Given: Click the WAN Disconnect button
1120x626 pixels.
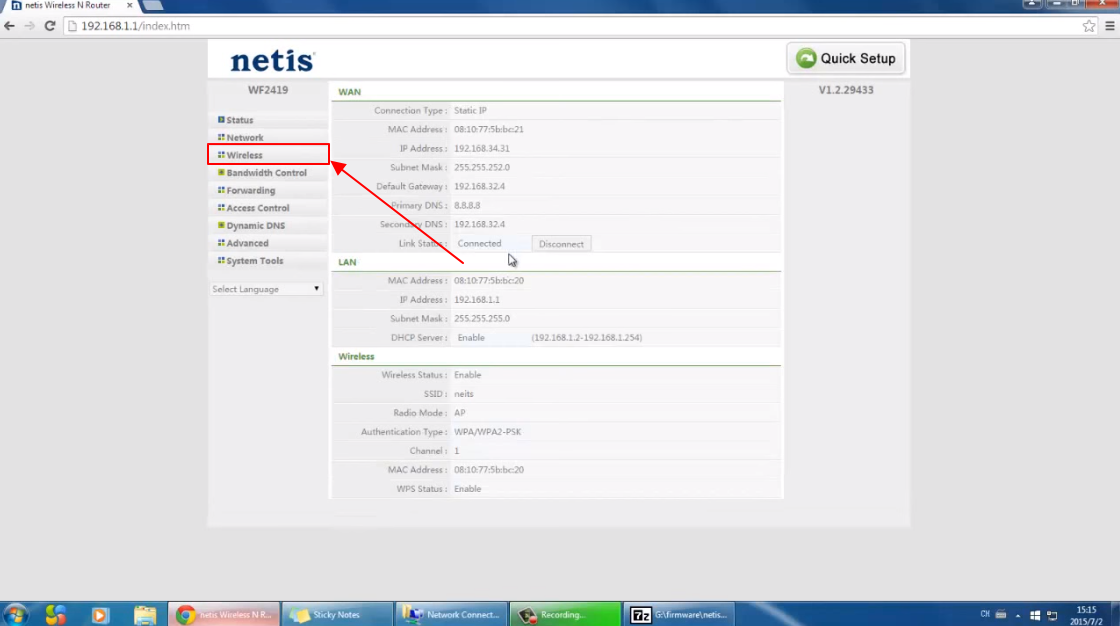Looking at the screenshot, I should point(561,244).
